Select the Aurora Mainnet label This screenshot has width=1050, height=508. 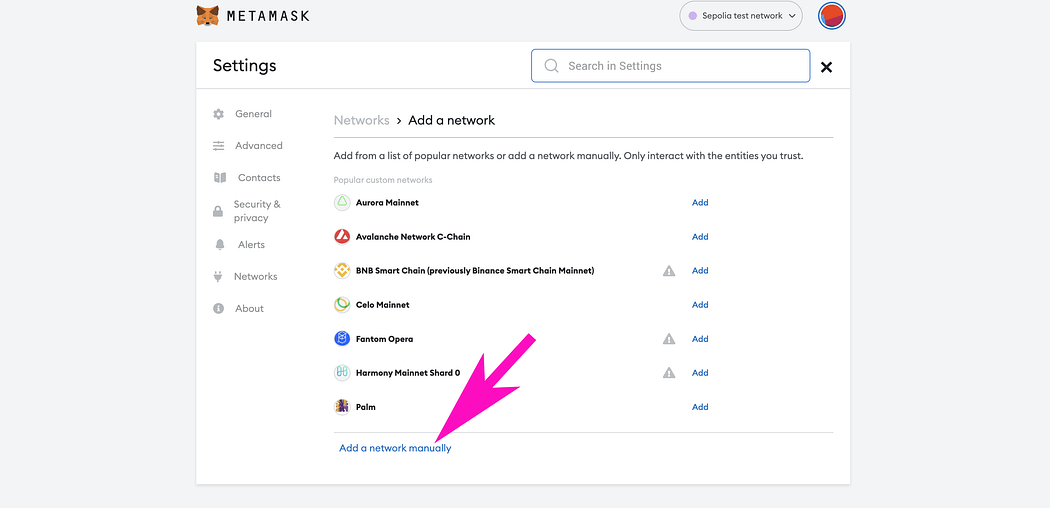387,202
